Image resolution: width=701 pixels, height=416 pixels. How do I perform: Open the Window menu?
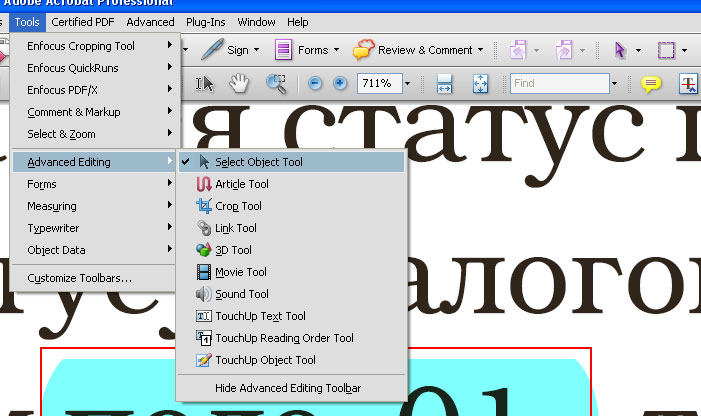256,22
